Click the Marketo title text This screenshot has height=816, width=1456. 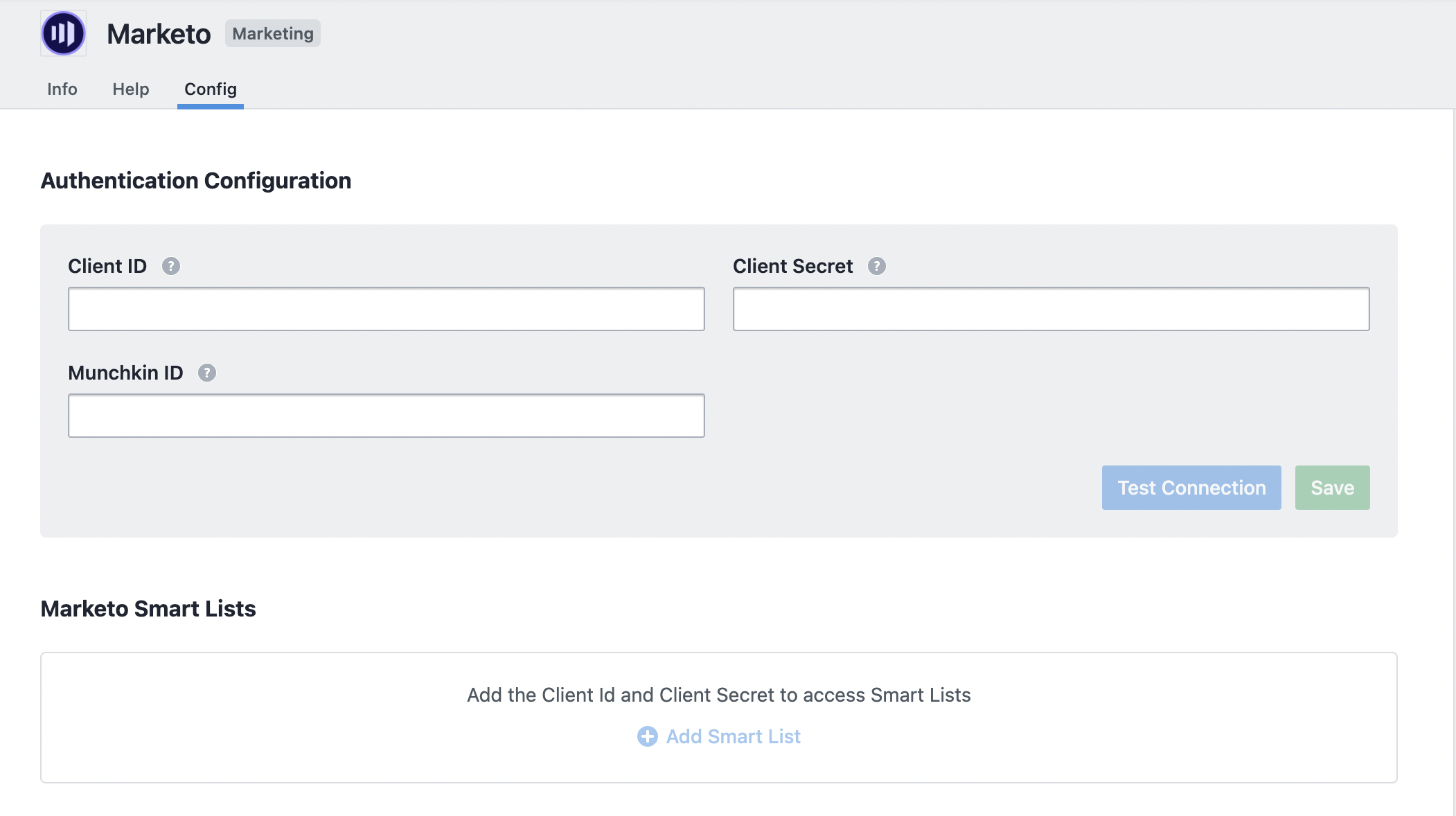pos(159,34)
